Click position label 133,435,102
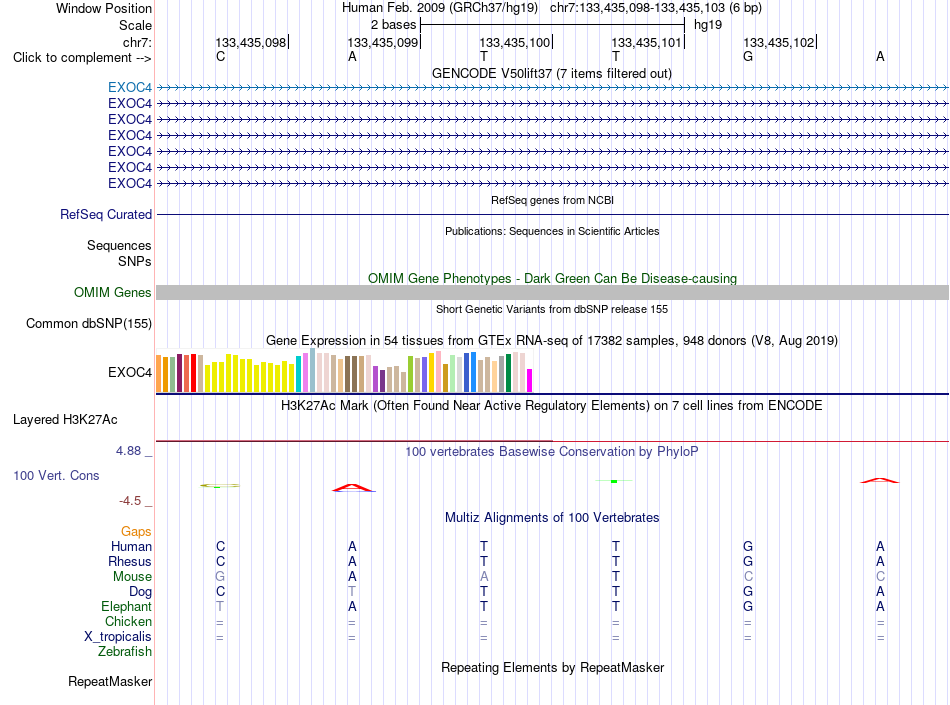The height and width of the screenshot is (705, 950). (x=779, y=42)
